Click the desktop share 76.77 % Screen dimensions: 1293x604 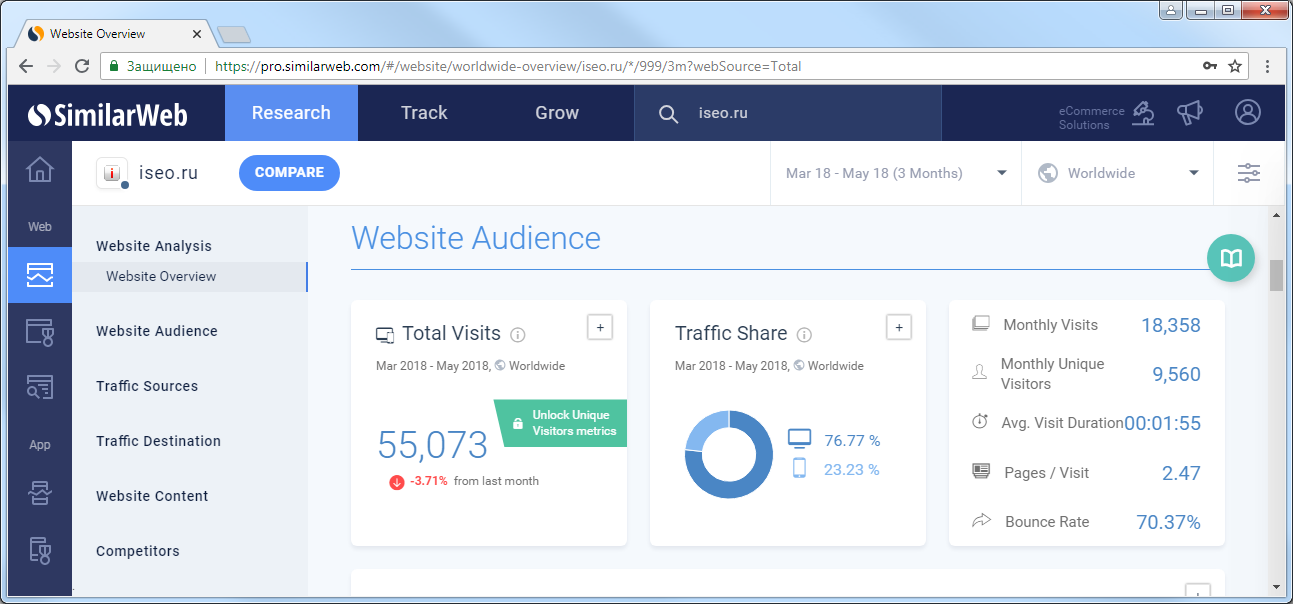852,440
